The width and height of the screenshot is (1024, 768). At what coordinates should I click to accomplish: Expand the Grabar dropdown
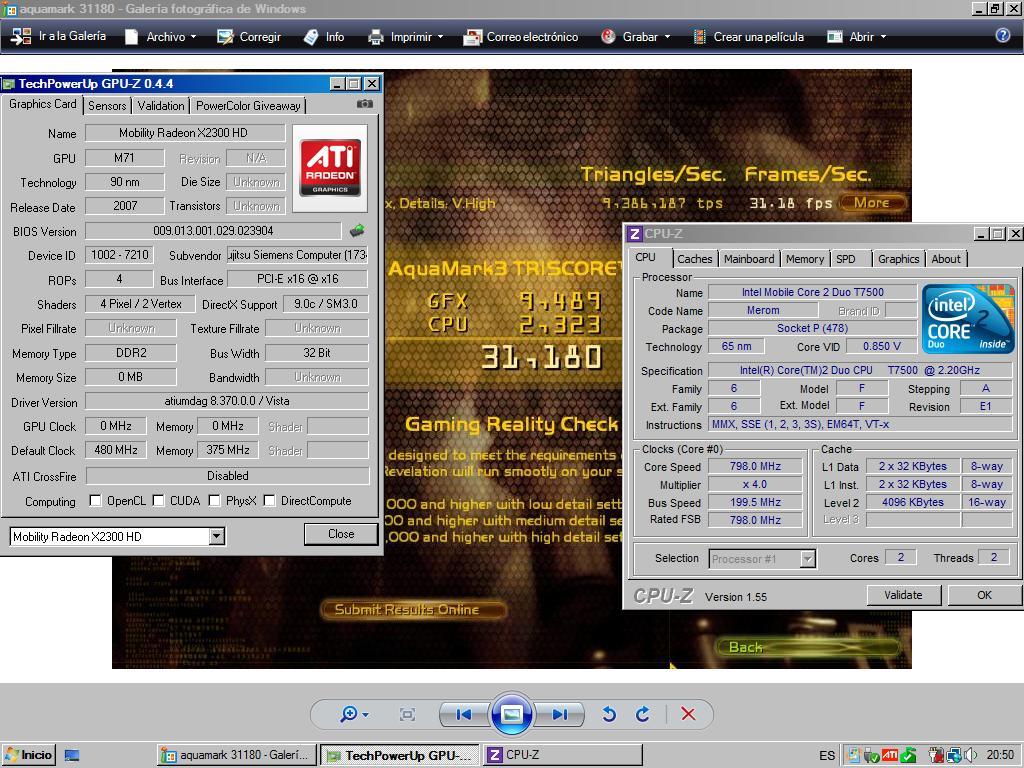pos(635,37)
